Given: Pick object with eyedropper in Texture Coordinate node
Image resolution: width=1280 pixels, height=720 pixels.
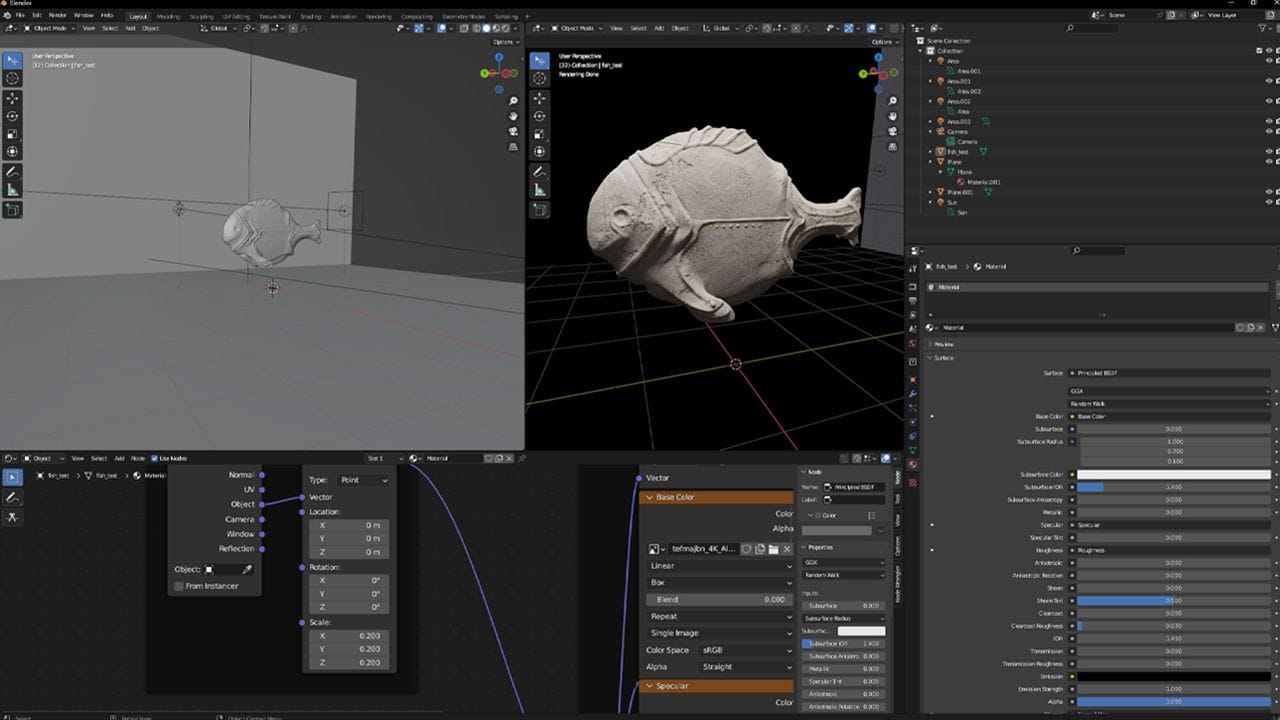Looking at the screenshot, I should click(248, 570).
